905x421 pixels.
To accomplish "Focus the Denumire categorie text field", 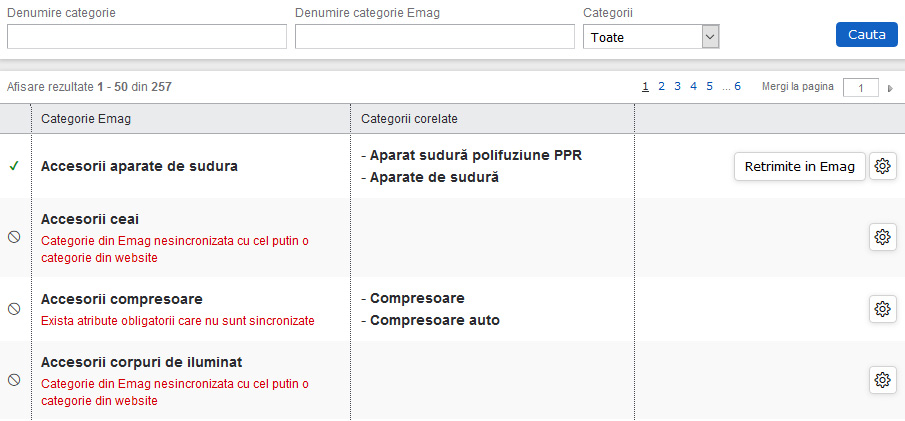I will click(147, 37).
